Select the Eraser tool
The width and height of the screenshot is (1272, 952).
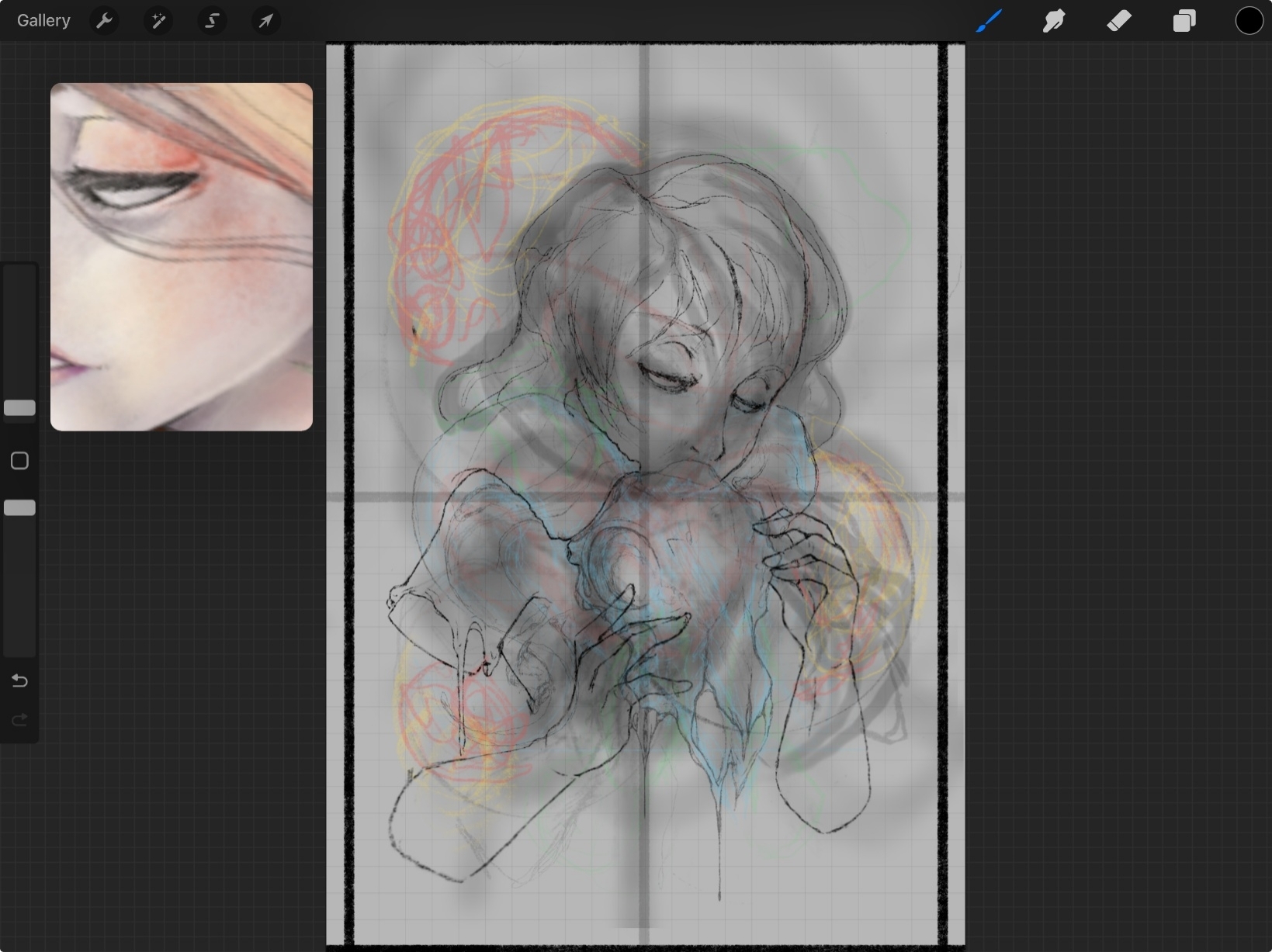(x=1118, y=21)
